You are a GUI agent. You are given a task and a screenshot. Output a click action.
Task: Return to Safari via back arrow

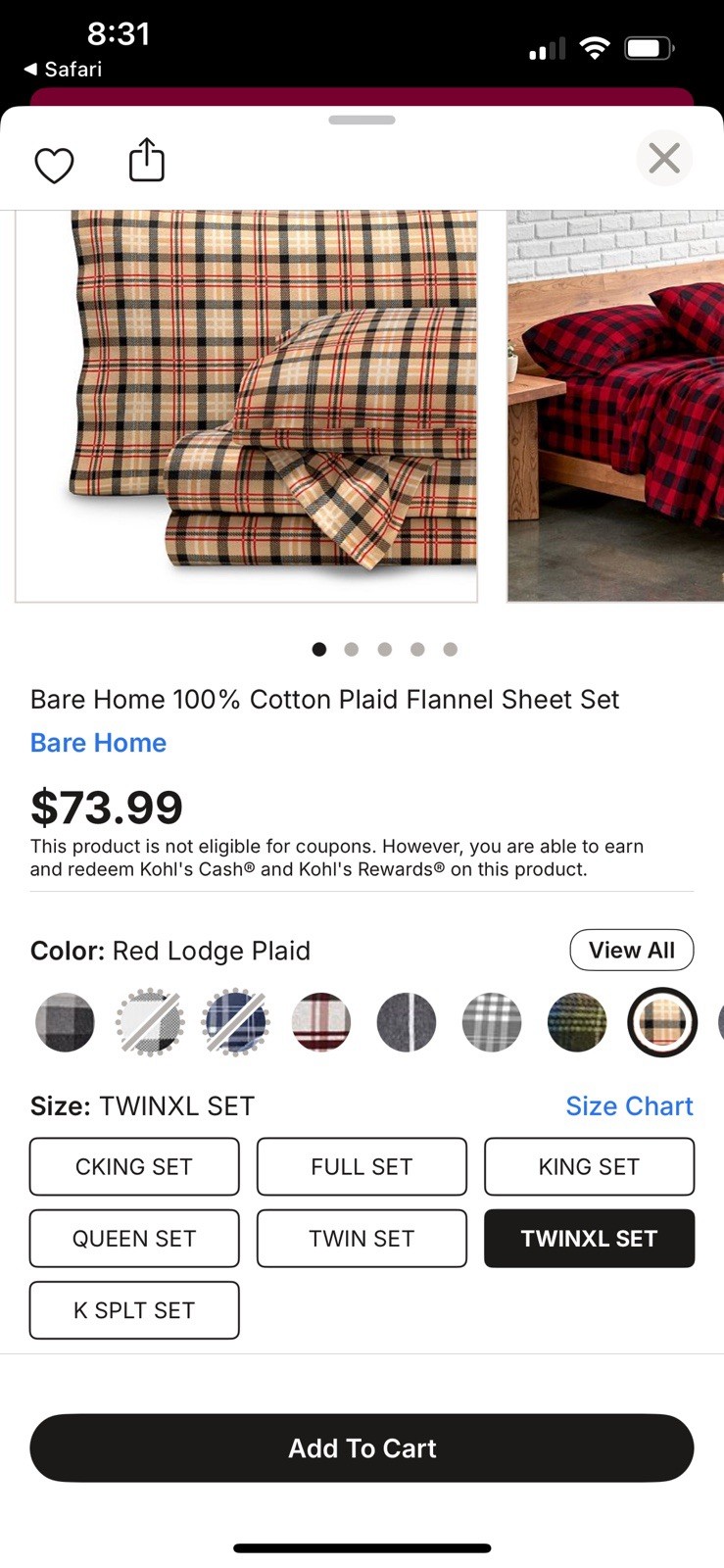tap(63, 69)
